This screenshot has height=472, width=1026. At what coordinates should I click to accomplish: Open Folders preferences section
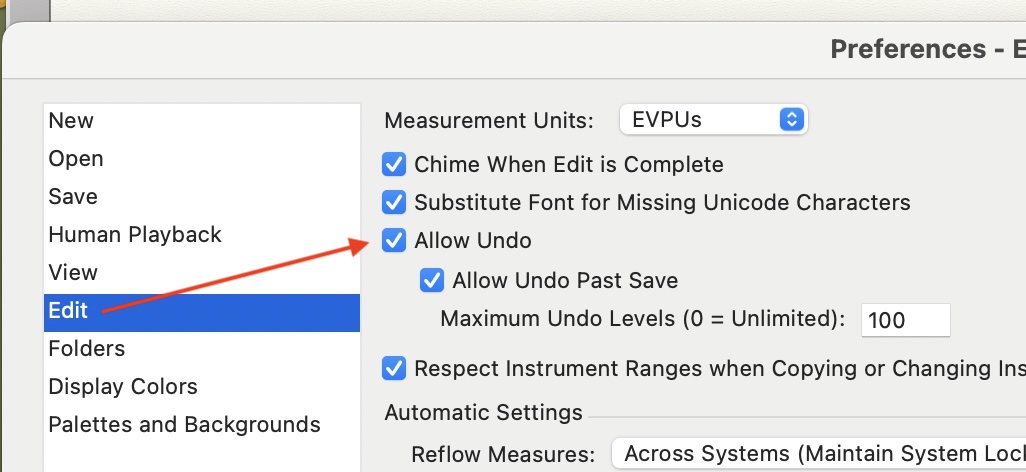click(87, 349)
